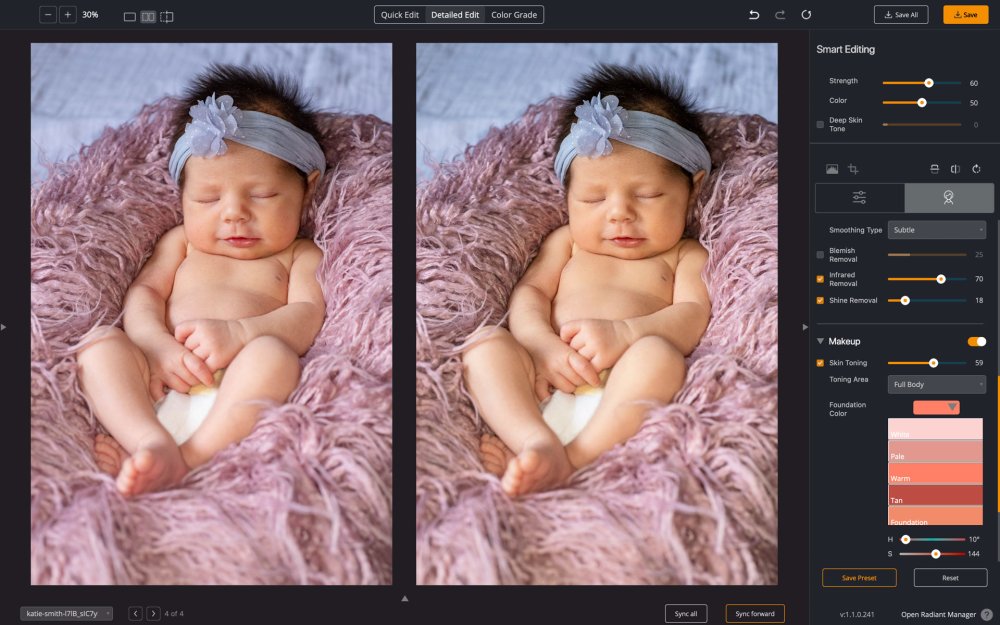
Task: Click the Sync forward button
Action: (755, 613)
